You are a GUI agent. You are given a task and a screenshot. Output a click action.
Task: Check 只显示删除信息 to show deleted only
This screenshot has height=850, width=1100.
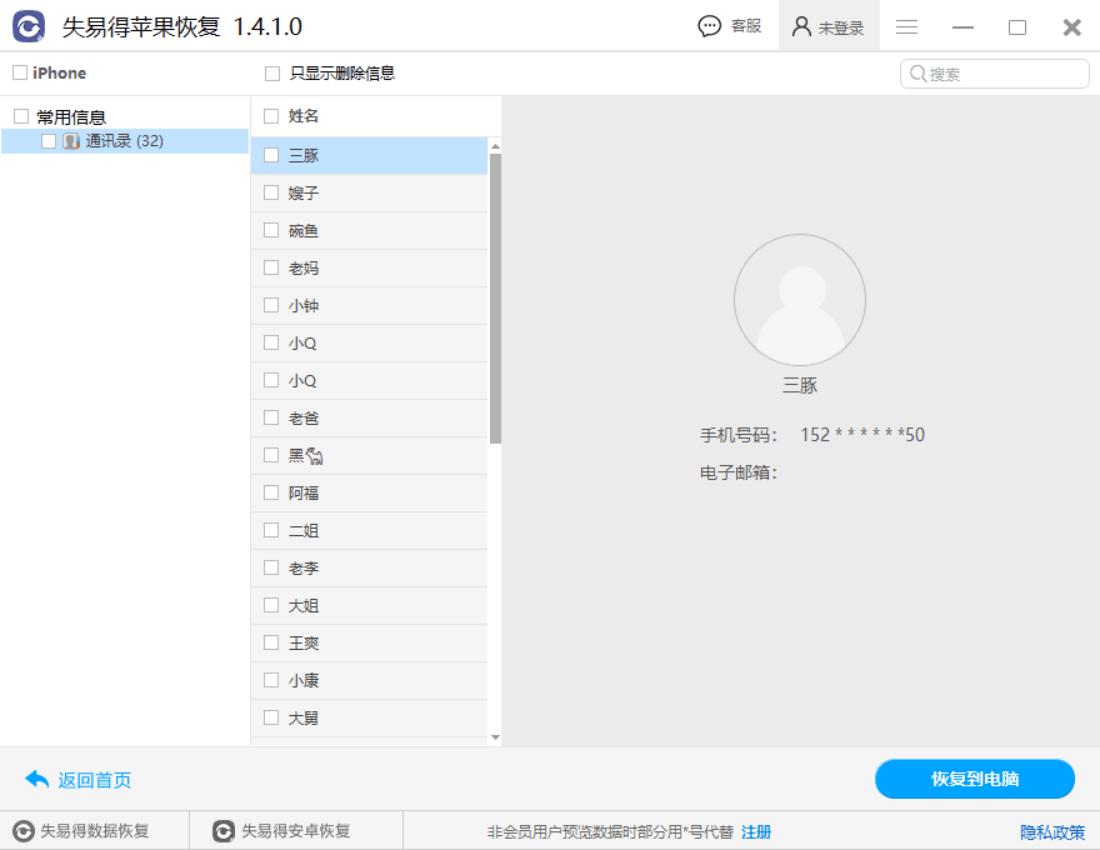click(x=269, y=73)
